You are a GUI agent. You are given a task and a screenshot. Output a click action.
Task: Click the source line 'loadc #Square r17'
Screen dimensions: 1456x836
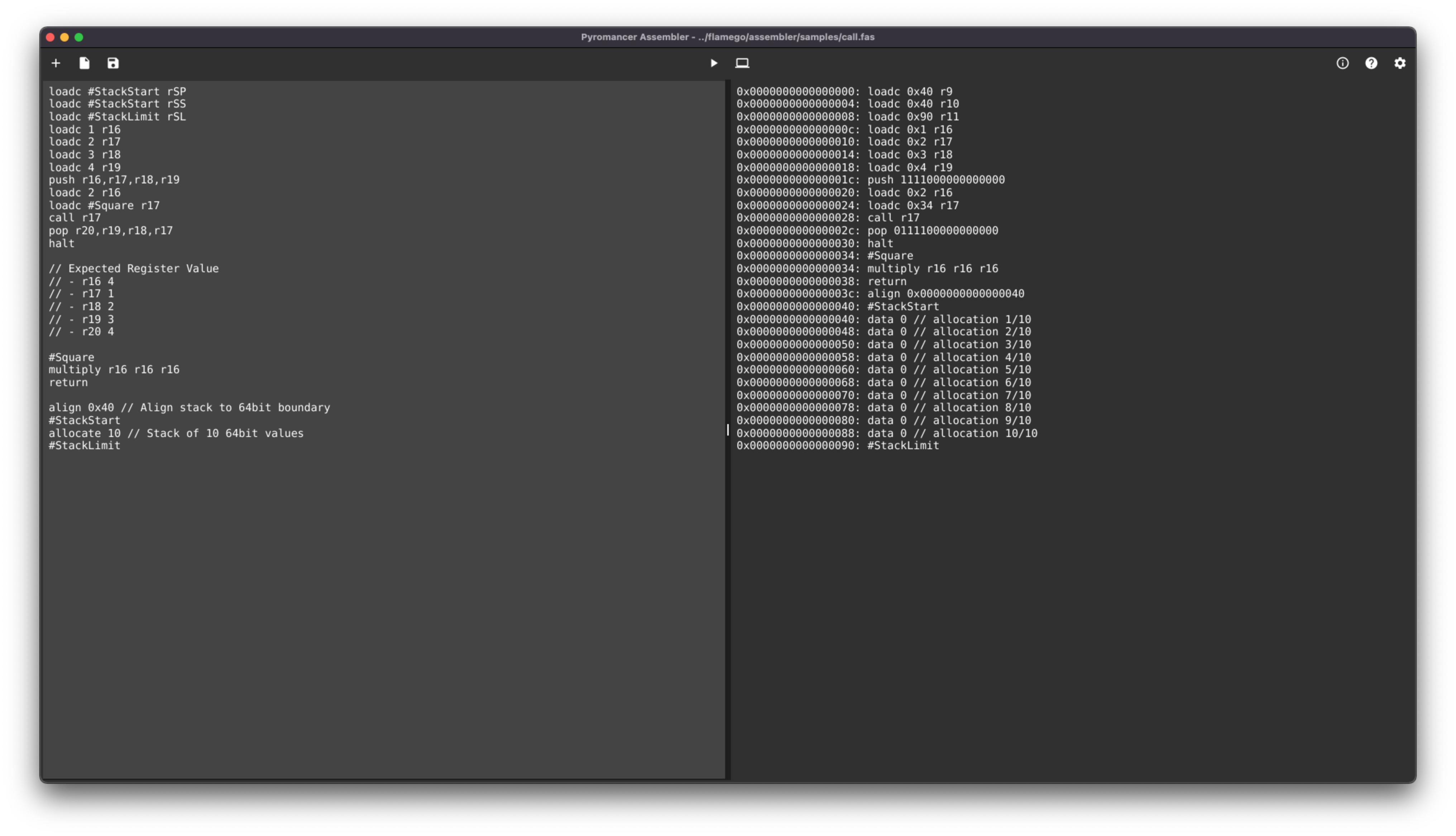(104, 206)
